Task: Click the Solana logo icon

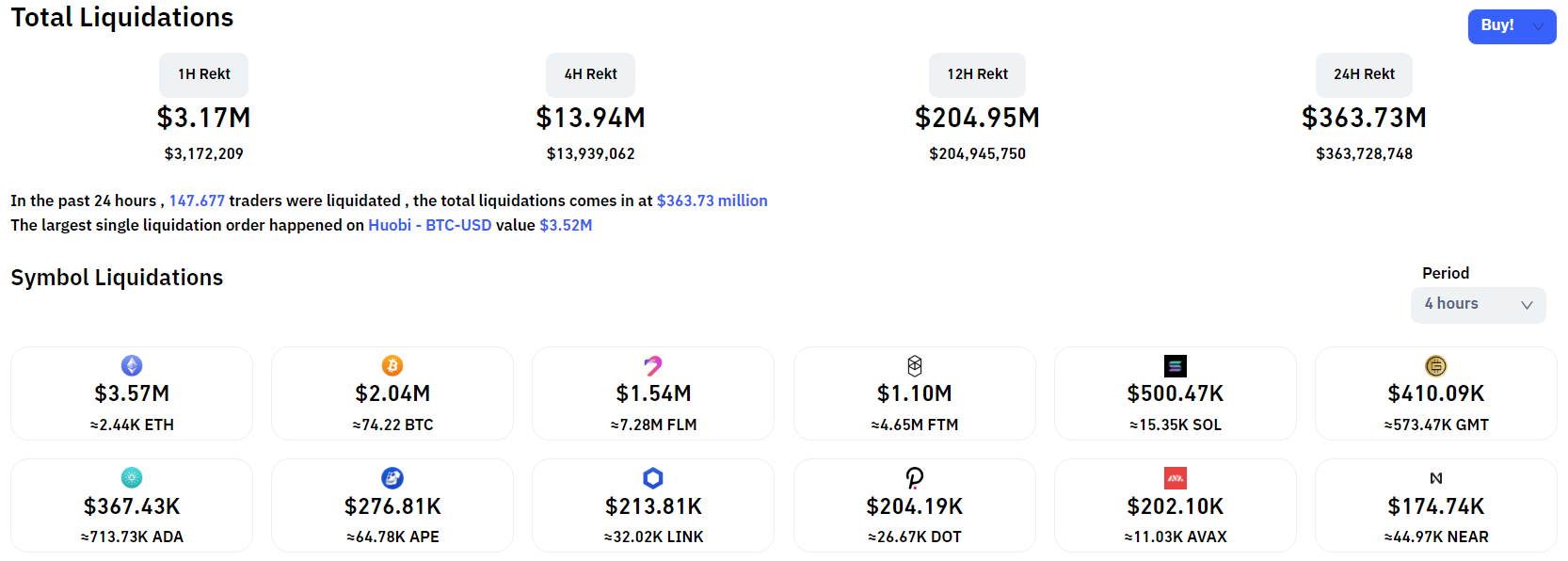Action: (1175, 366)
